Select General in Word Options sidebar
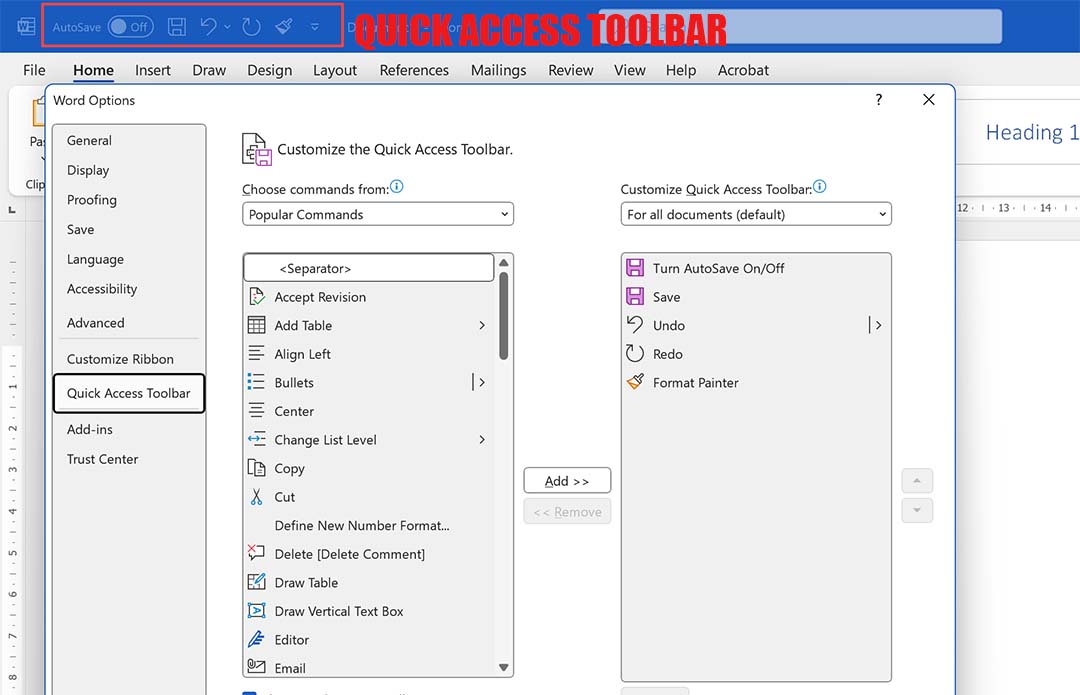Screen dimensions: 1080x695 (129, 141)
